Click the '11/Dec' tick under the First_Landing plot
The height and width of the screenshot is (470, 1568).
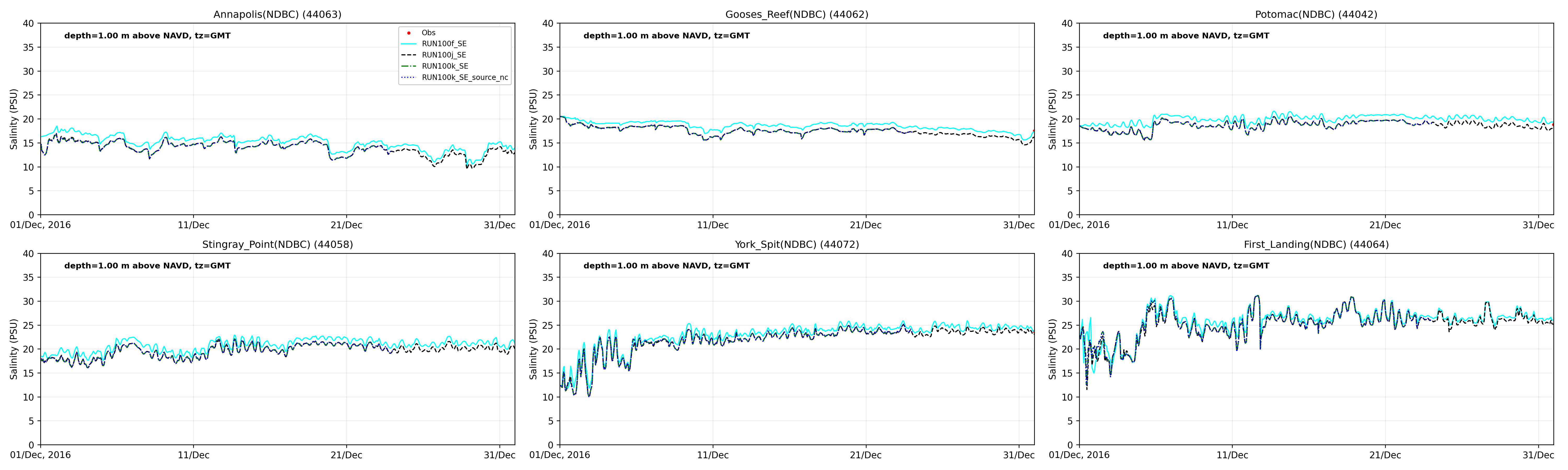1232,455
